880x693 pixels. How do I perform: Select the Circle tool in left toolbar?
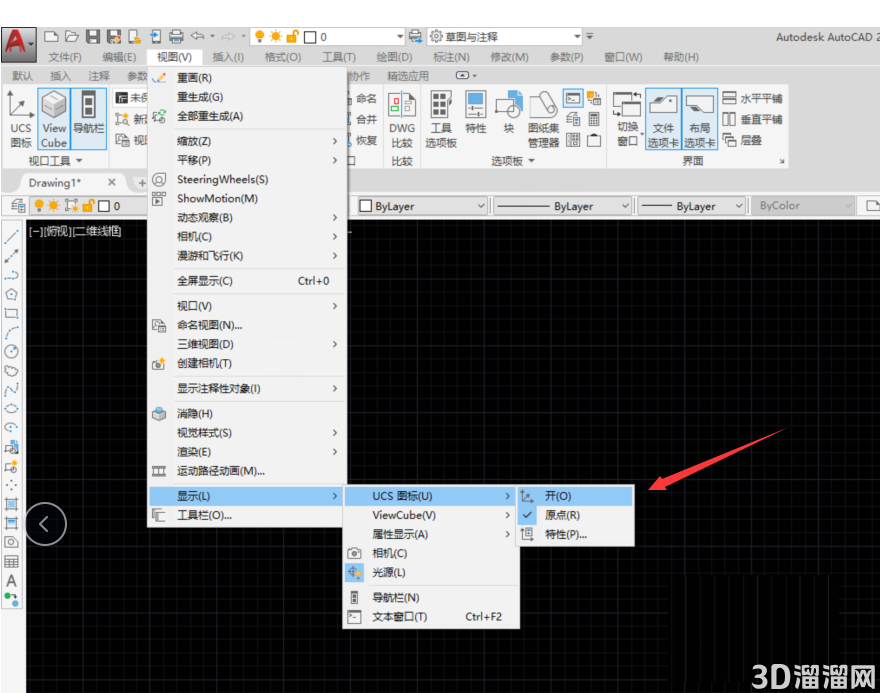[x=11, y=351]
